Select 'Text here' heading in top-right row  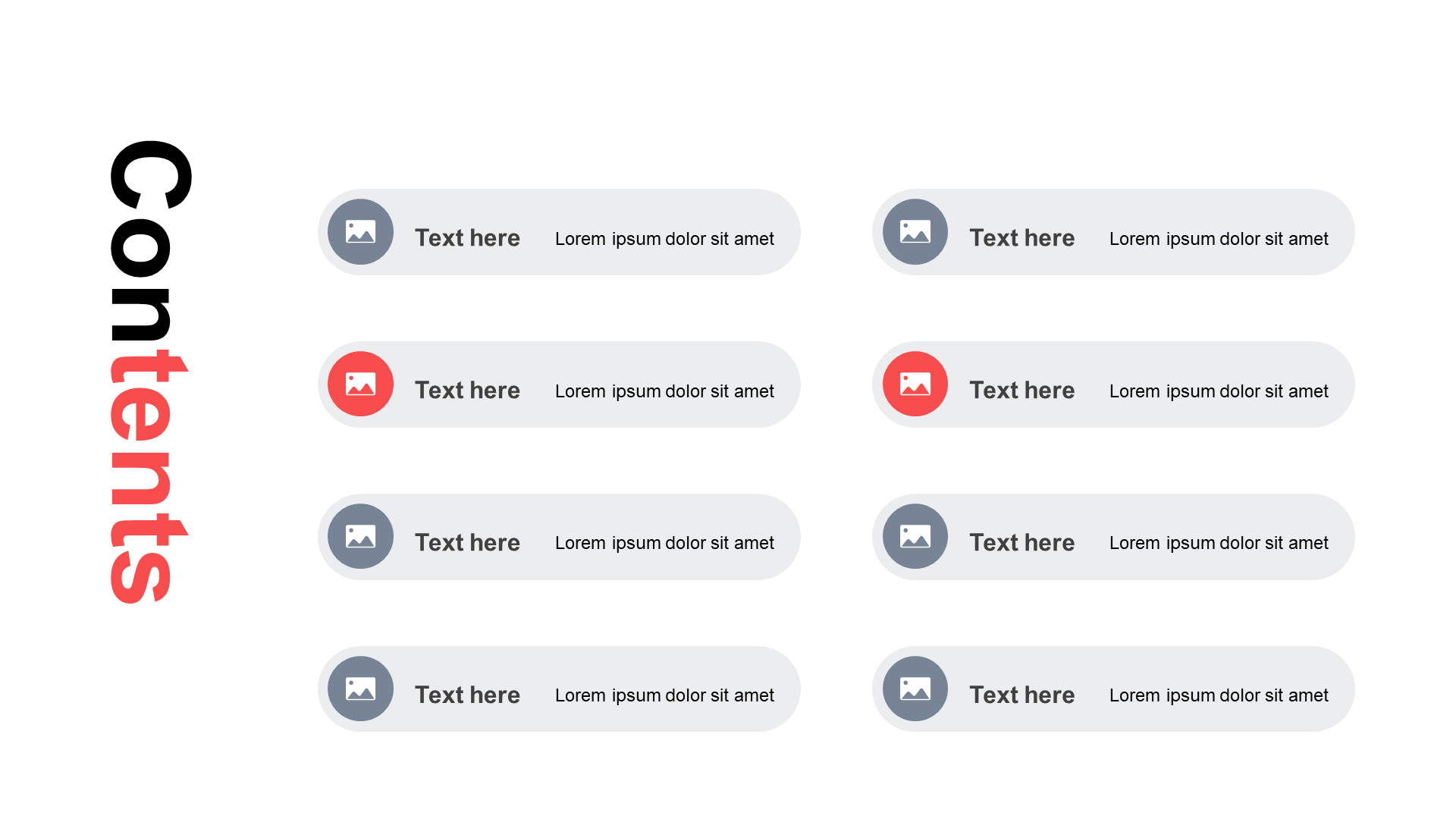click(1022, 238)
